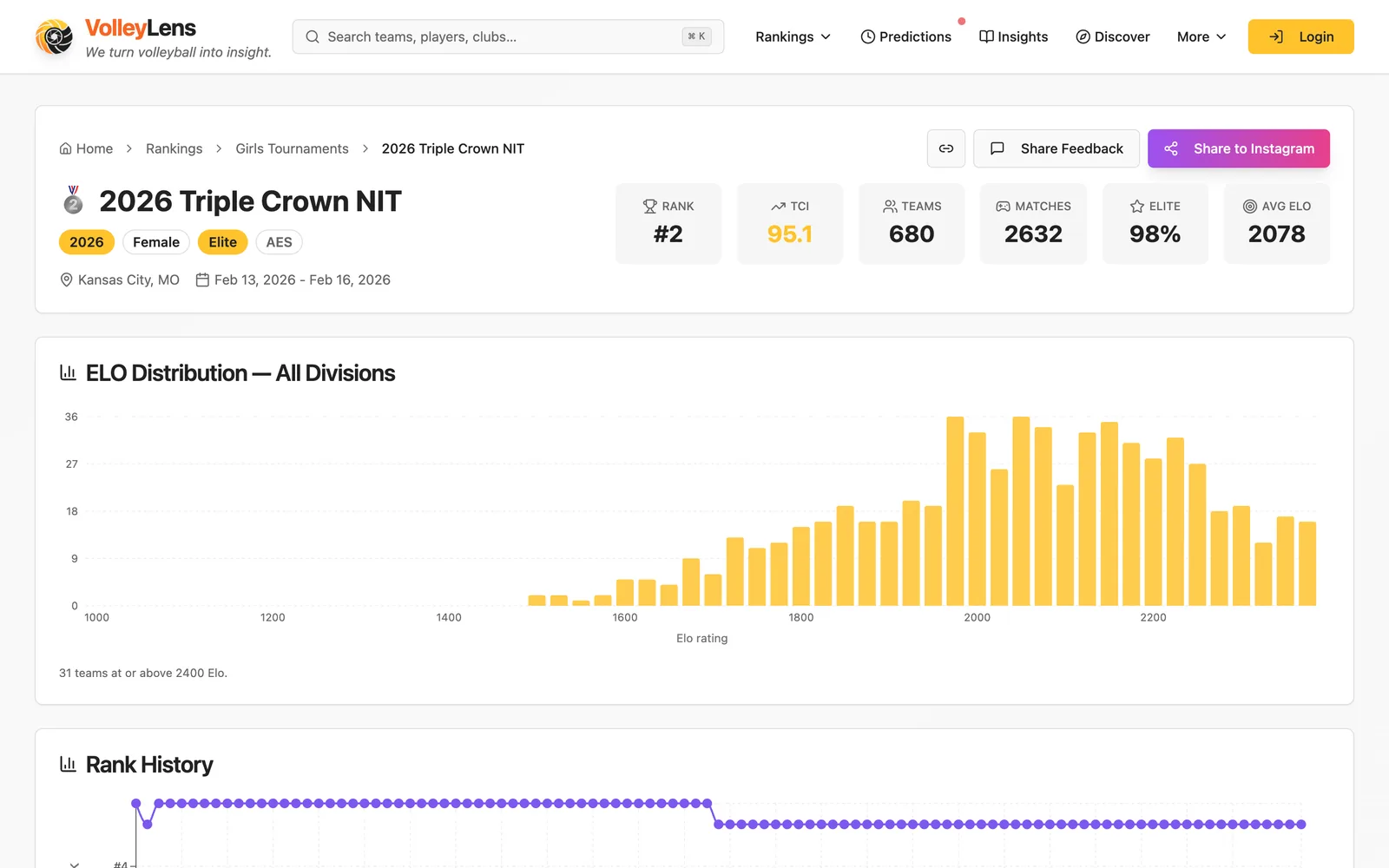The width and height of the screenshot is (1389, 868).
Task: Click the people icon in TEAMS card
Action: pyautogui.click(x=890, y=206)
